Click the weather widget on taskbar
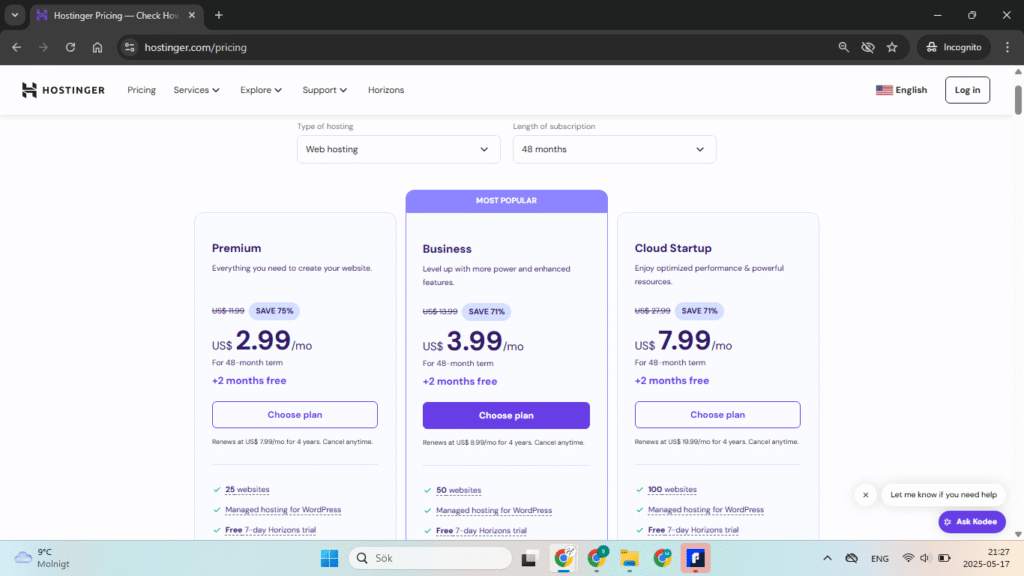Viewport: 1024px width, 576px height. [42, 558]
